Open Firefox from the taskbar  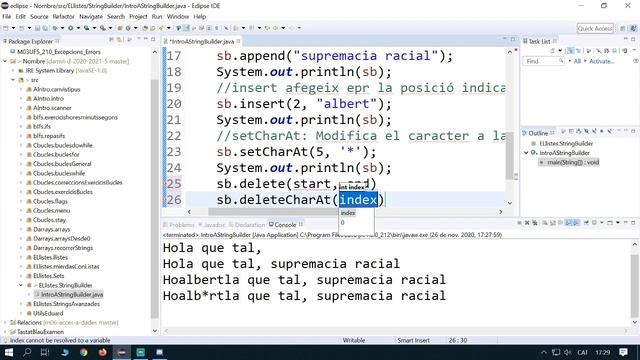pyautogui.click(x=102, y=352)
